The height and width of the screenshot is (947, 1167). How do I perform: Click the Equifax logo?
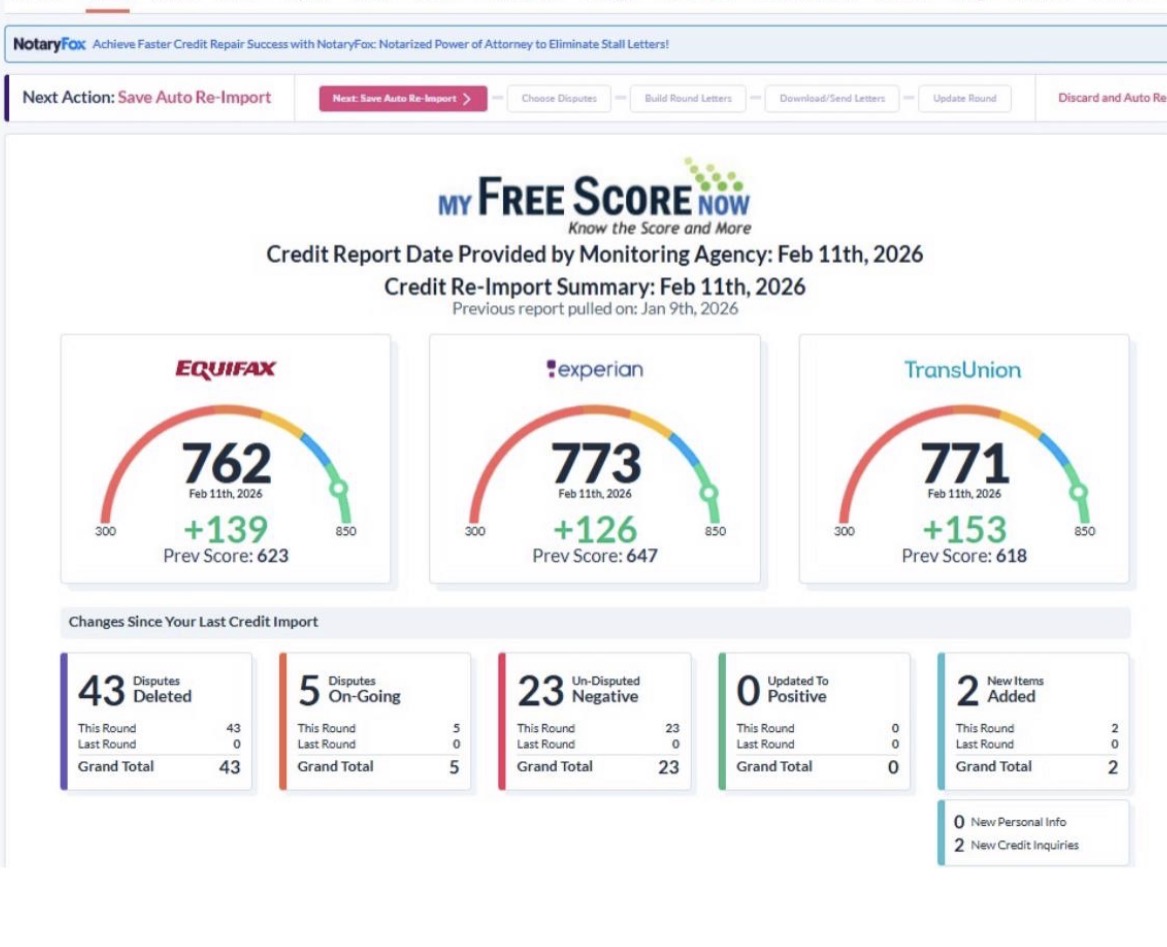click(x=226, y=369)
